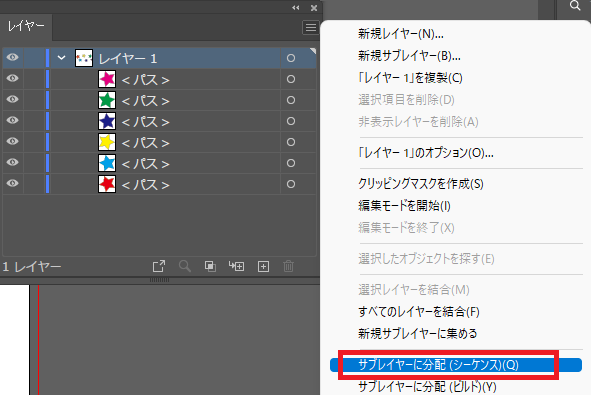Click the create new layer plus icon
591x395 pixels.
[263, 266]
